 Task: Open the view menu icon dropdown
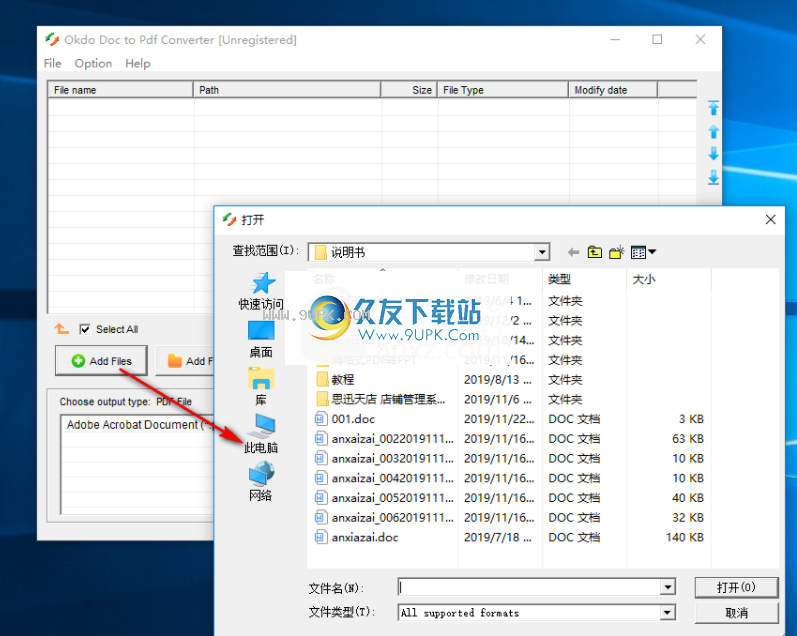click(x=643, y=252)
